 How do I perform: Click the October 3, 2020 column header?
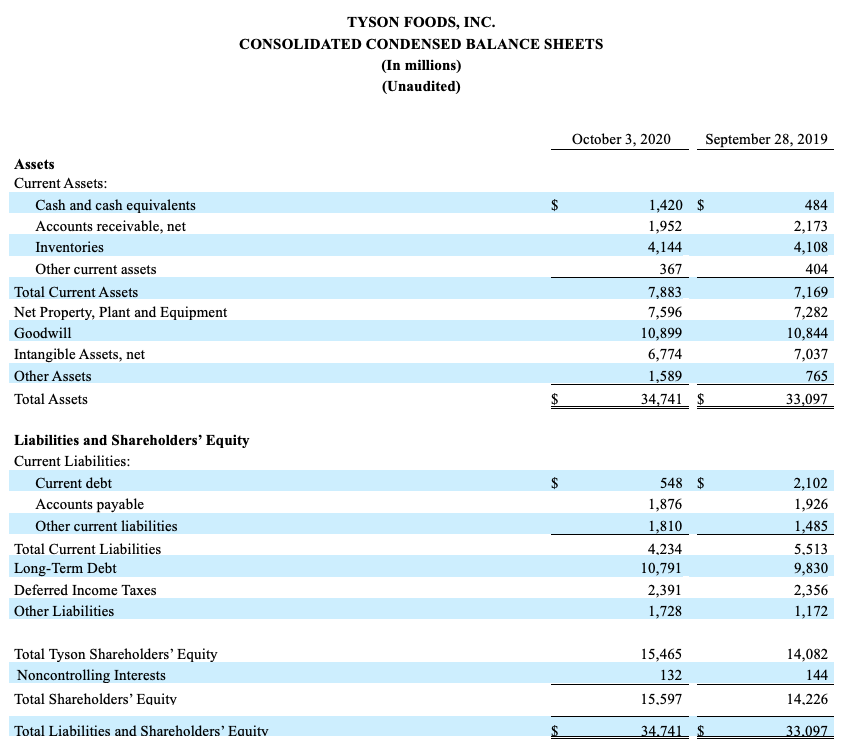point(618,139)
